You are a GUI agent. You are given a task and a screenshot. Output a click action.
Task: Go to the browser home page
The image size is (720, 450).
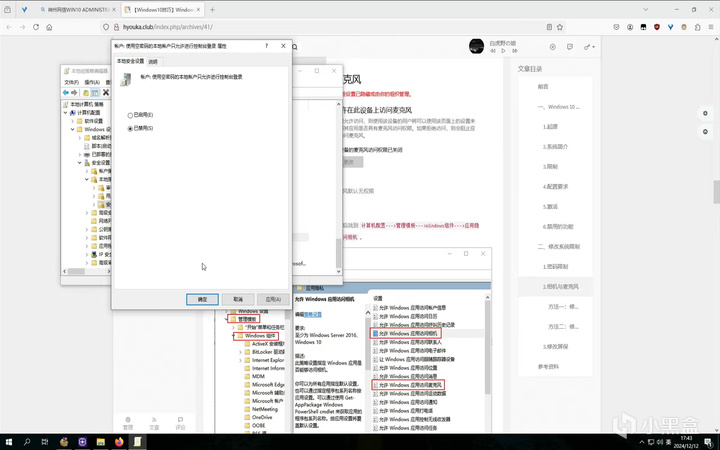pos(49,27)
